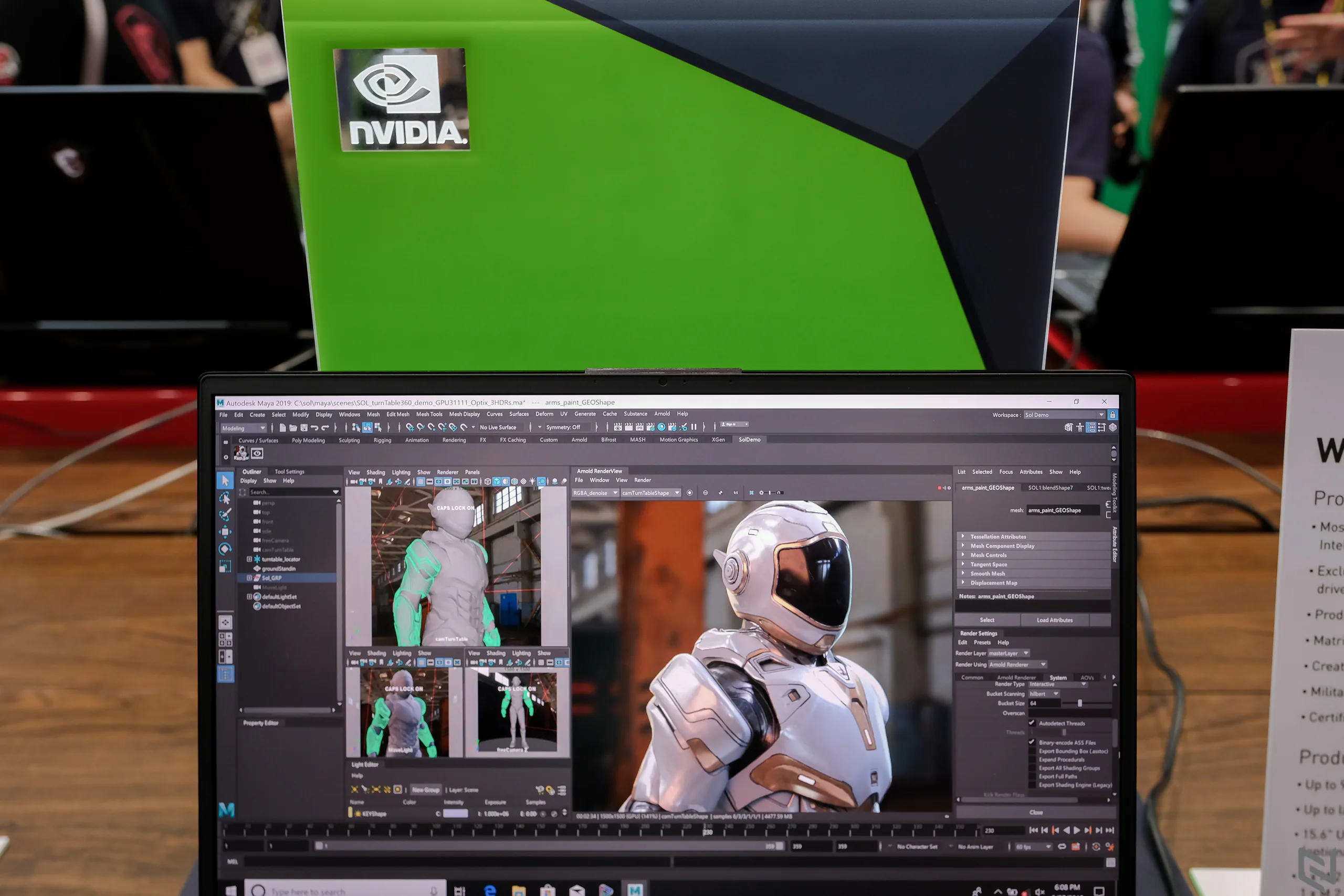Adjust the Bucket Size slider

[x=1080, y=703]
